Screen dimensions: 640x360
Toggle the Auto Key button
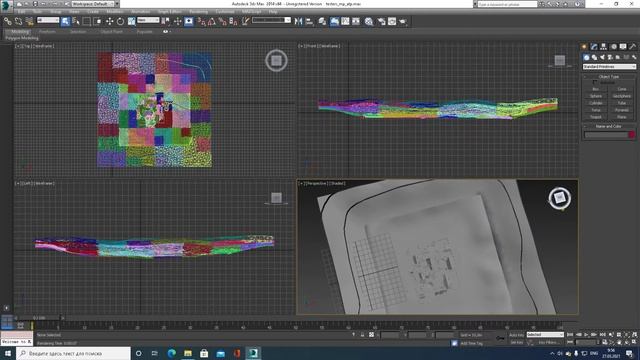[x=516, y=335]
